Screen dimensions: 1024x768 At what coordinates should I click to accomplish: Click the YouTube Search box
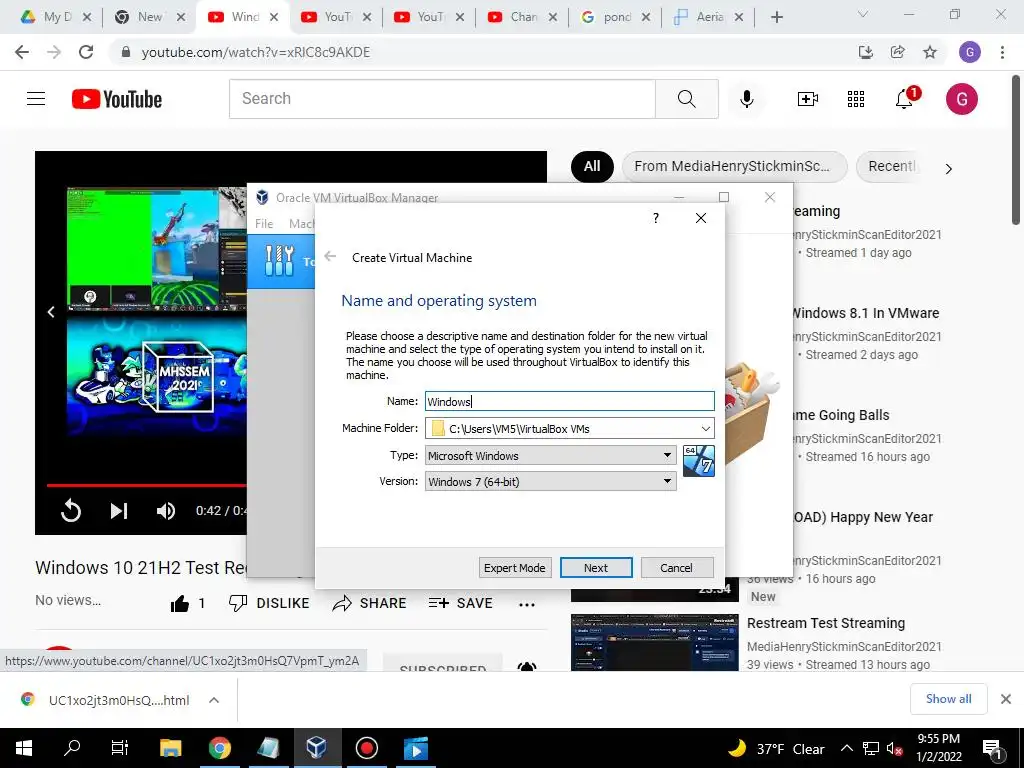[x=442, y=99]
